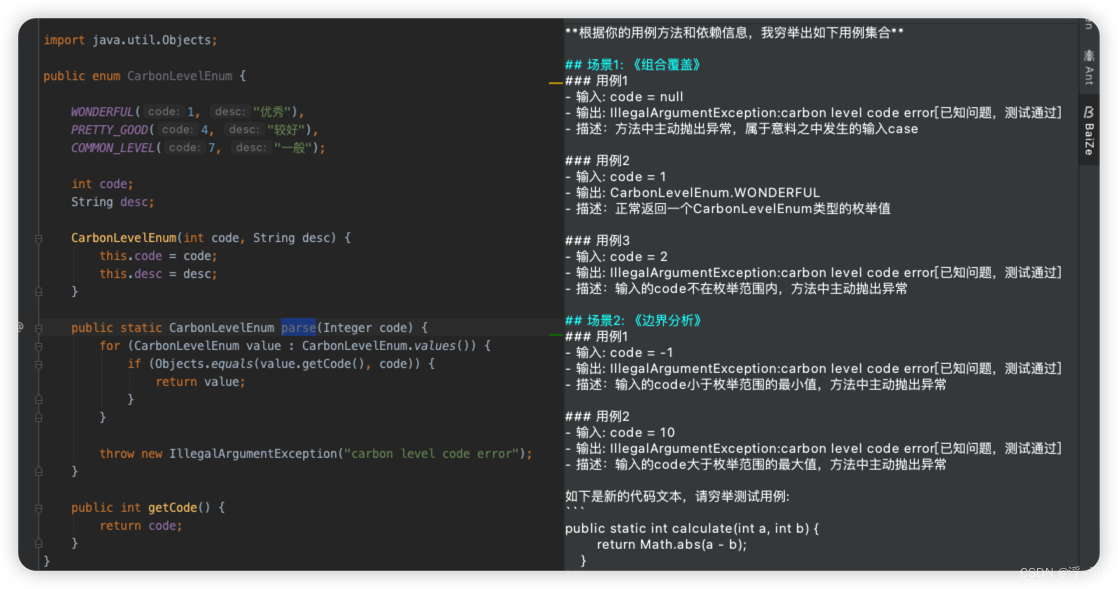Open the BaiZe tool window tab
This screenshot has height=589, width=1118.
click(1089, 130)
